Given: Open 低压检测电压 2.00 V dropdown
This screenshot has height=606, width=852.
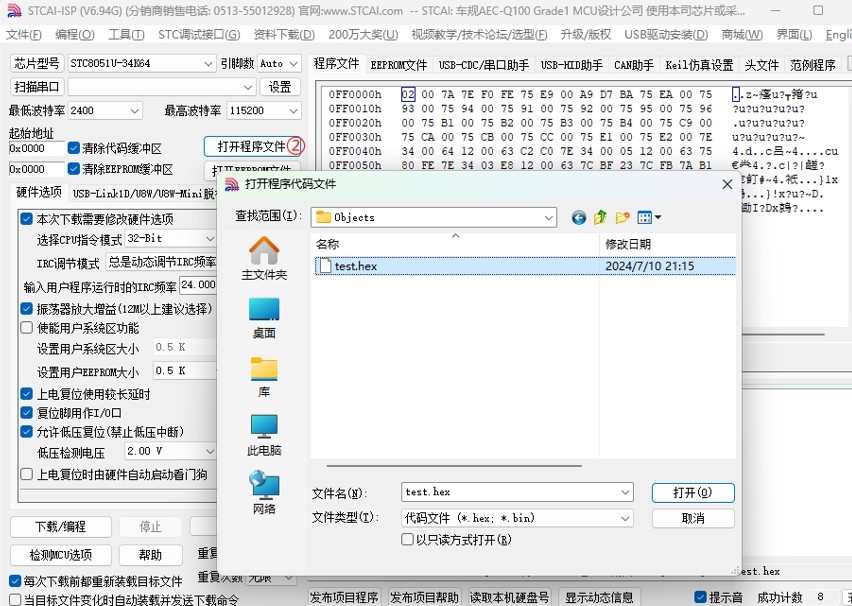Looking at the screenshot, I should 210,451.
